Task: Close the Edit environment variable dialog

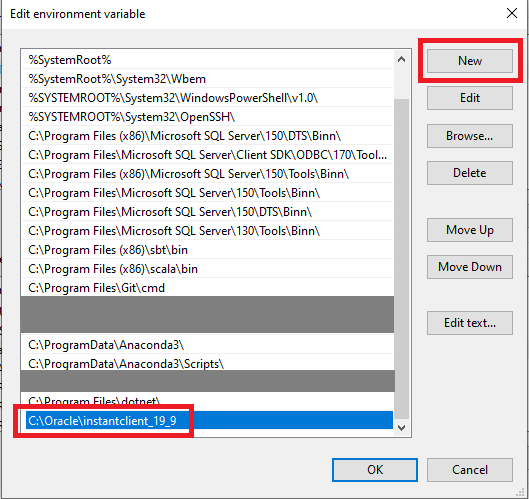Action: tap(512, 13)
